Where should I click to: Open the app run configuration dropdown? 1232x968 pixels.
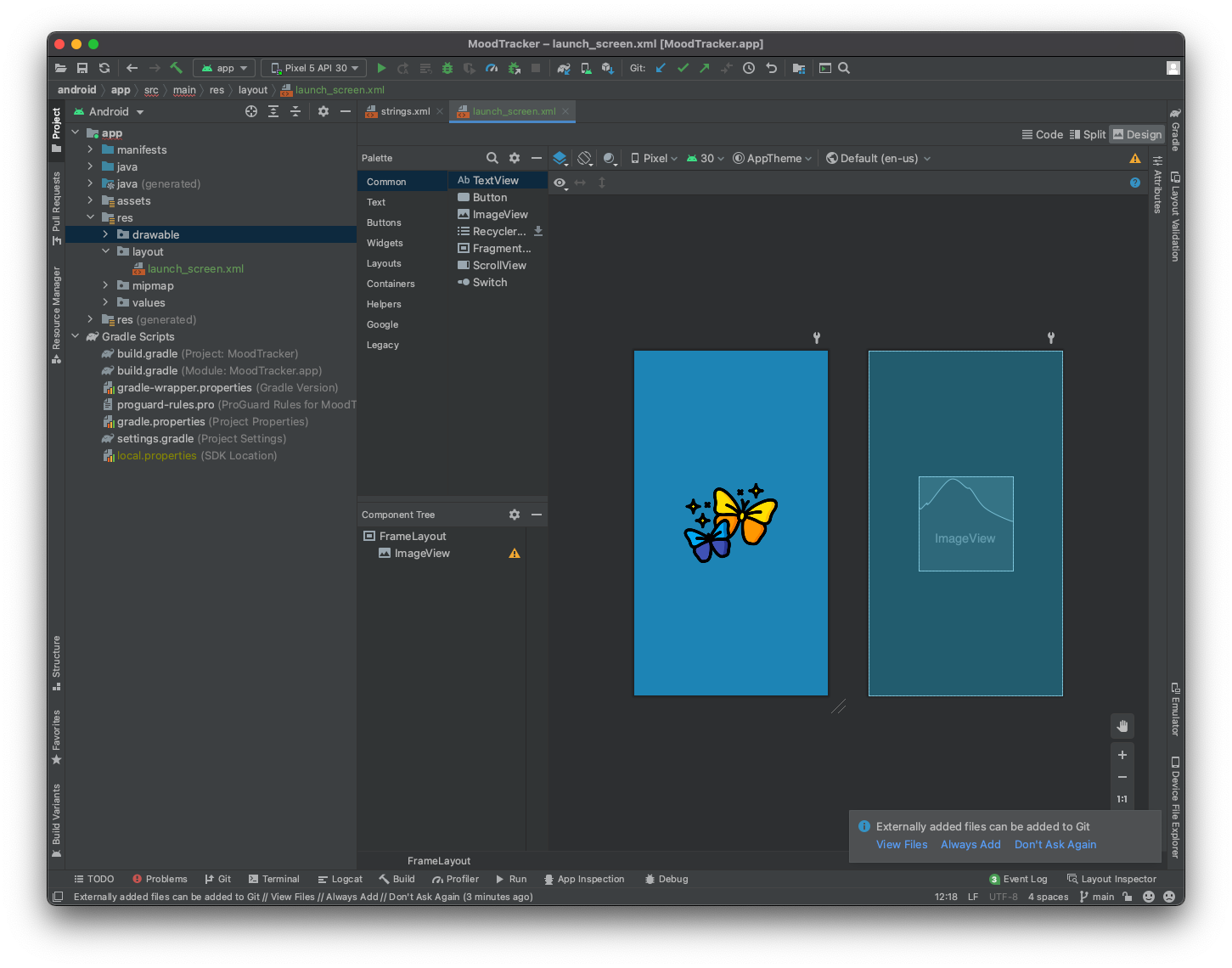click(224, 68)
